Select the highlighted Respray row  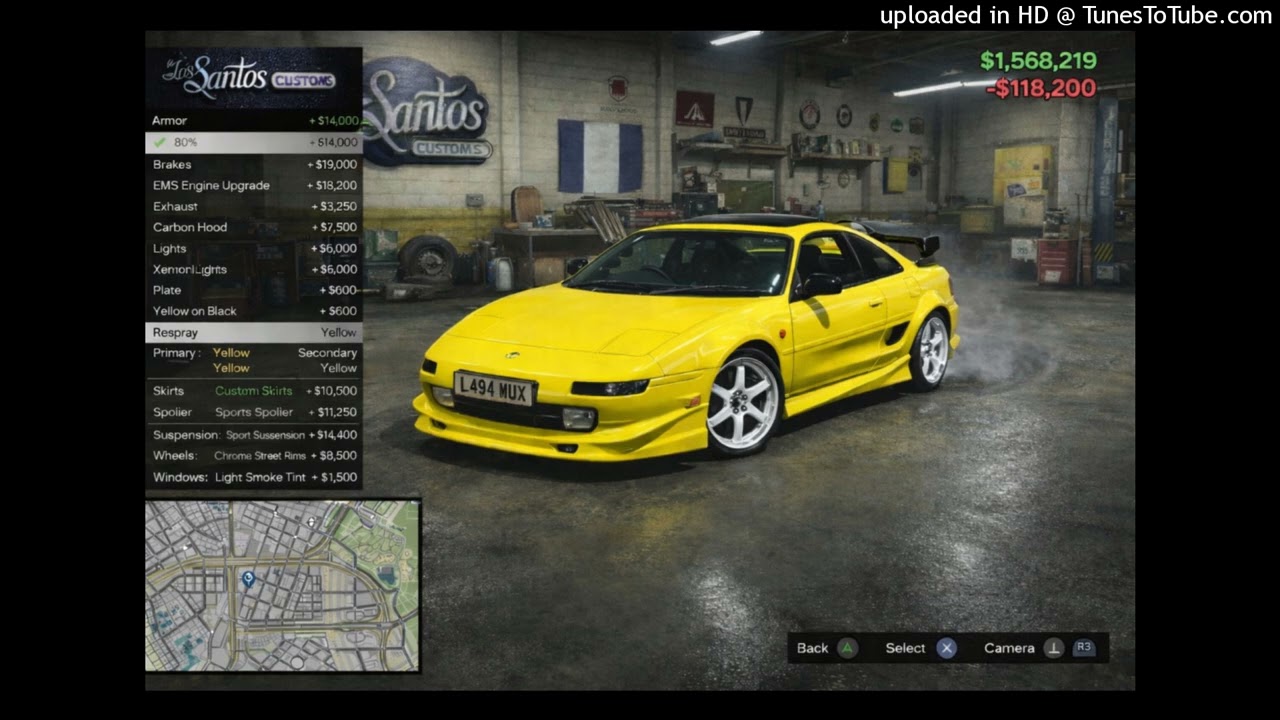[x=254, y=333]
